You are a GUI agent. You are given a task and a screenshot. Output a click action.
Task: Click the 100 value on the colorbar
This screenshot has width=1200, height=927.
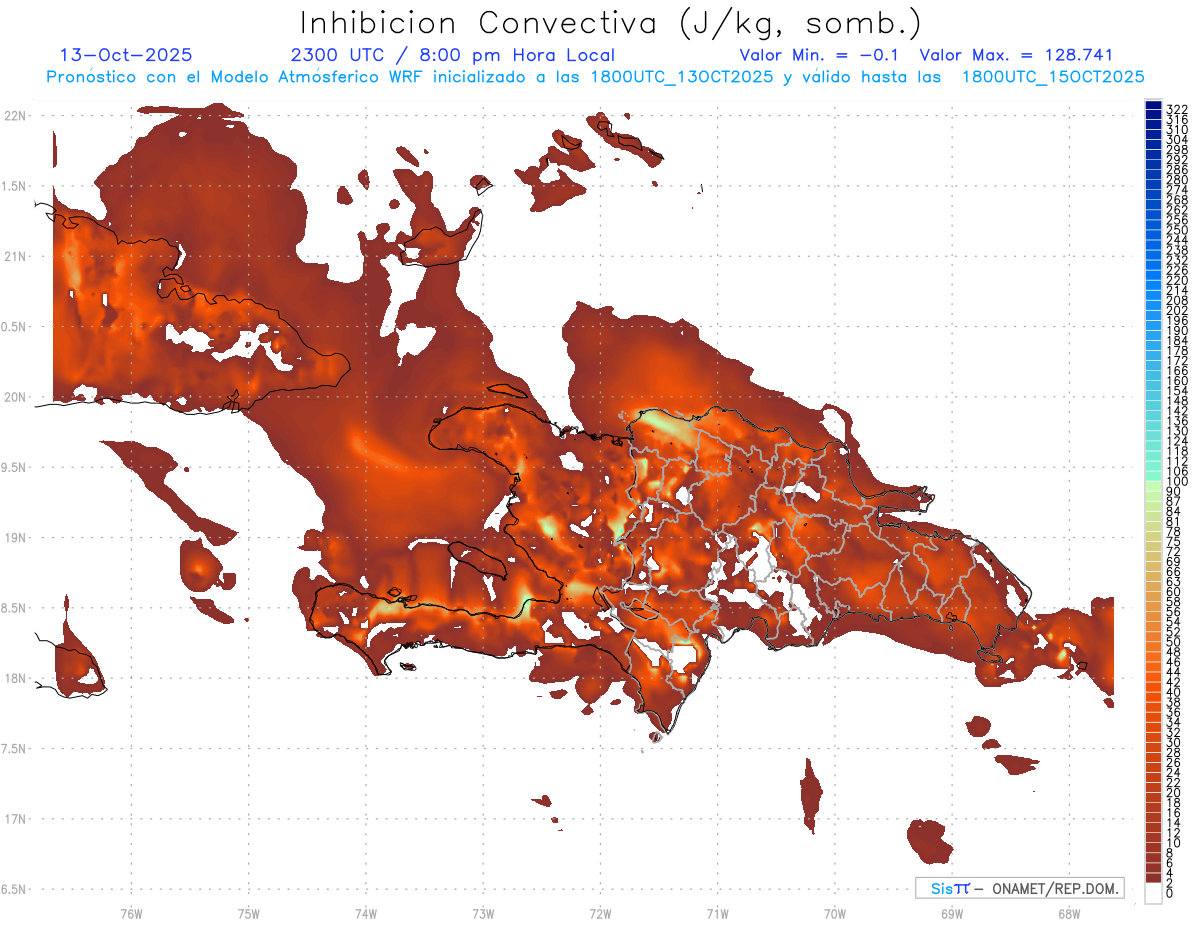[1176, 483]
